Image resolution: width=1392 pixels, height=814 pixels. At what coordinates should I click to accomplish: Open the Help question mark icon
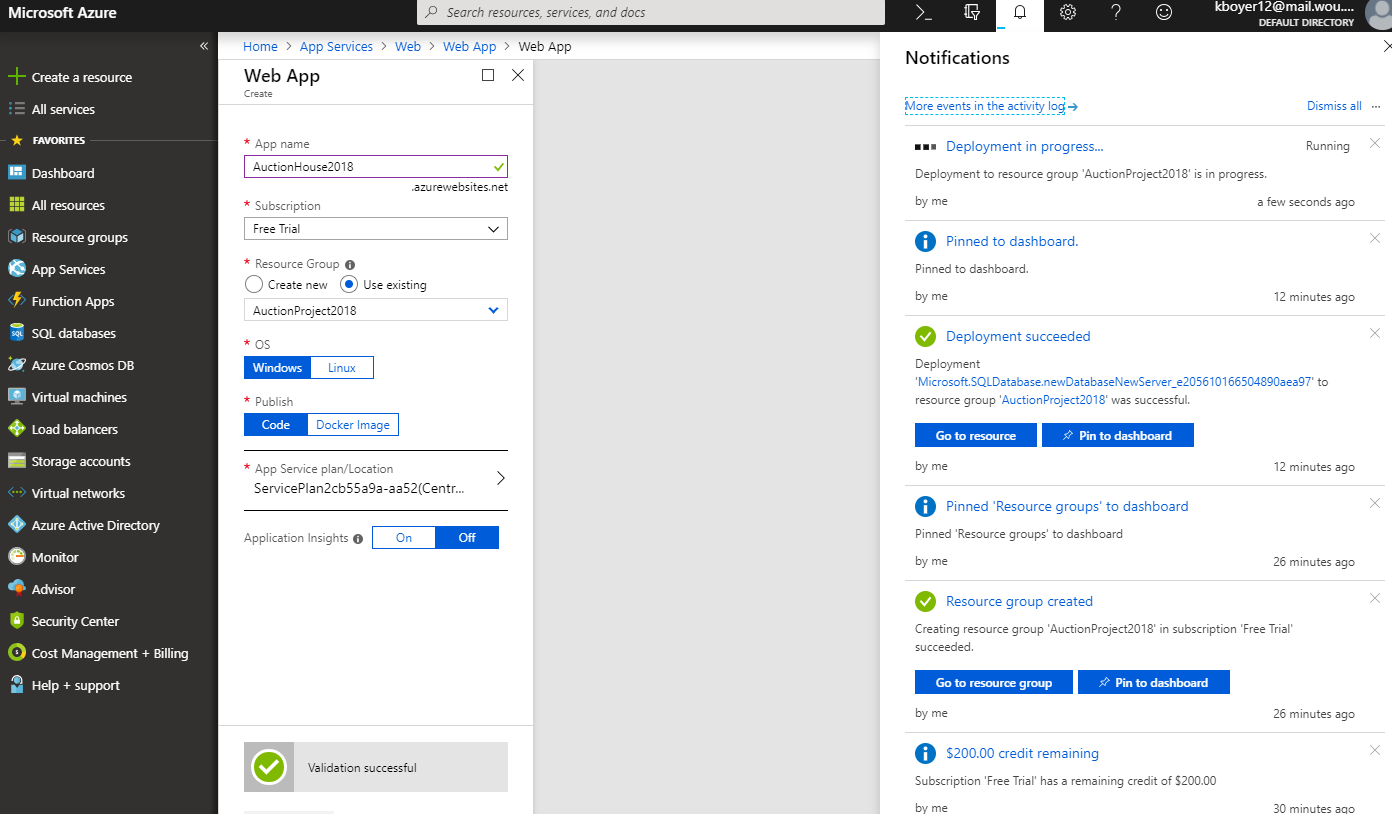pyautogui.click(x=1116, y=13)
